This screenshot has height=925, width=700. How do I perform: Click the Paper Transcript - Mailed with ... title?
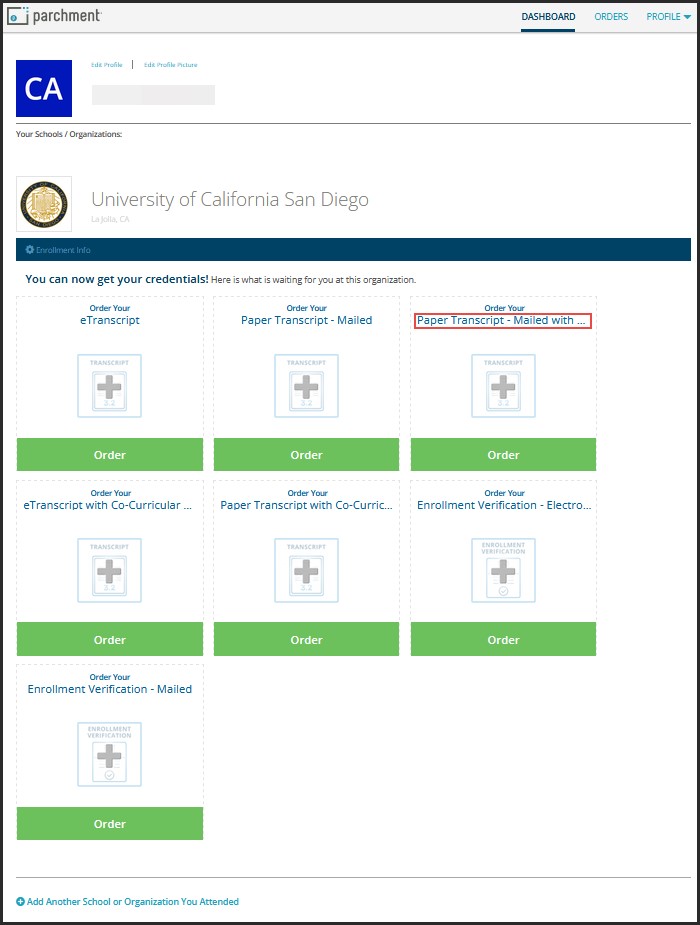[x=502, y=320]
